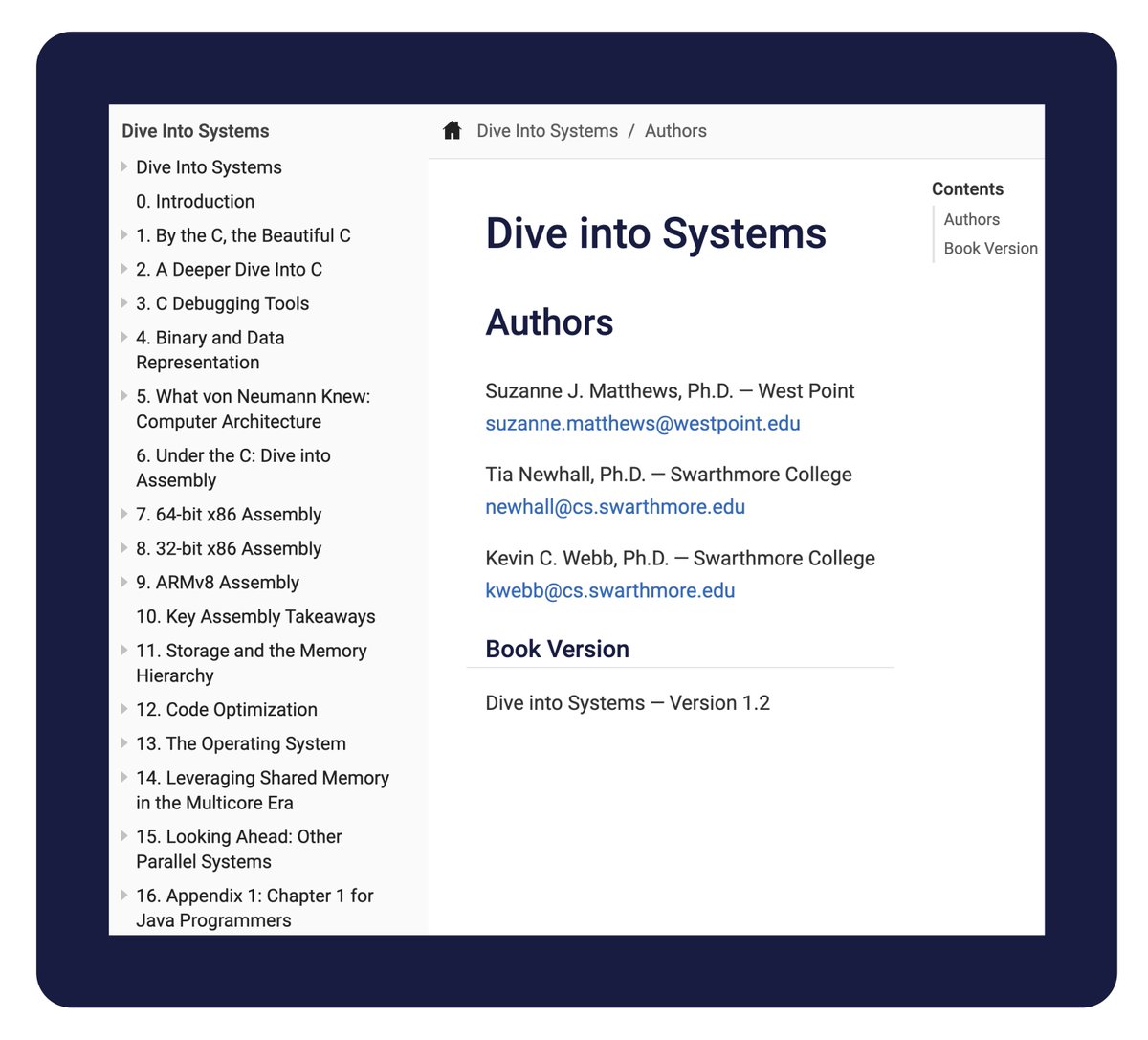Open 8. 32-bit x86 Assembly chapter
Viewport: 1148px width, 1040px height.
coord(229,548)
